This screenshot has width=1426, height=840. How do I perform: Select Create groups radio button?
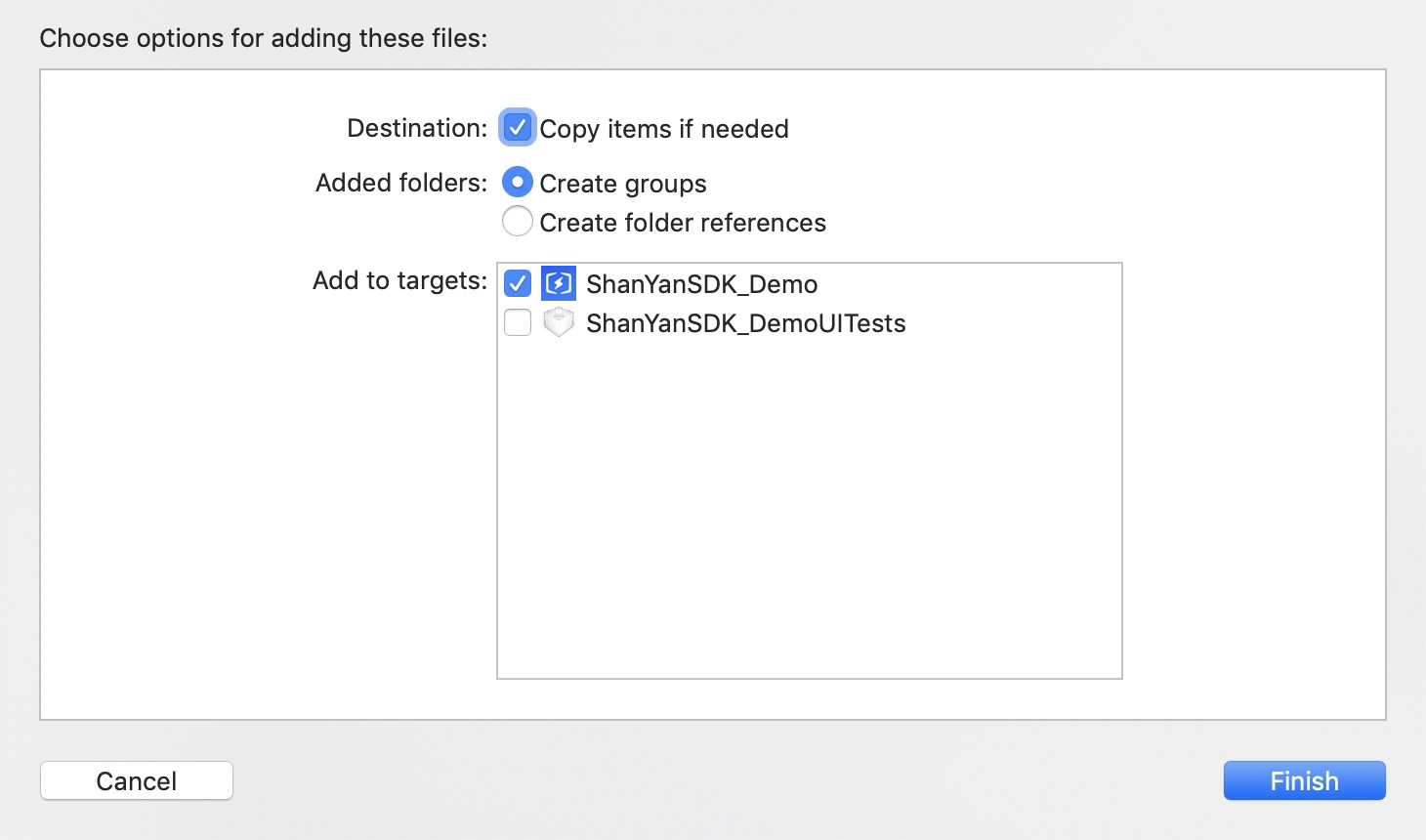pos(518,183)
